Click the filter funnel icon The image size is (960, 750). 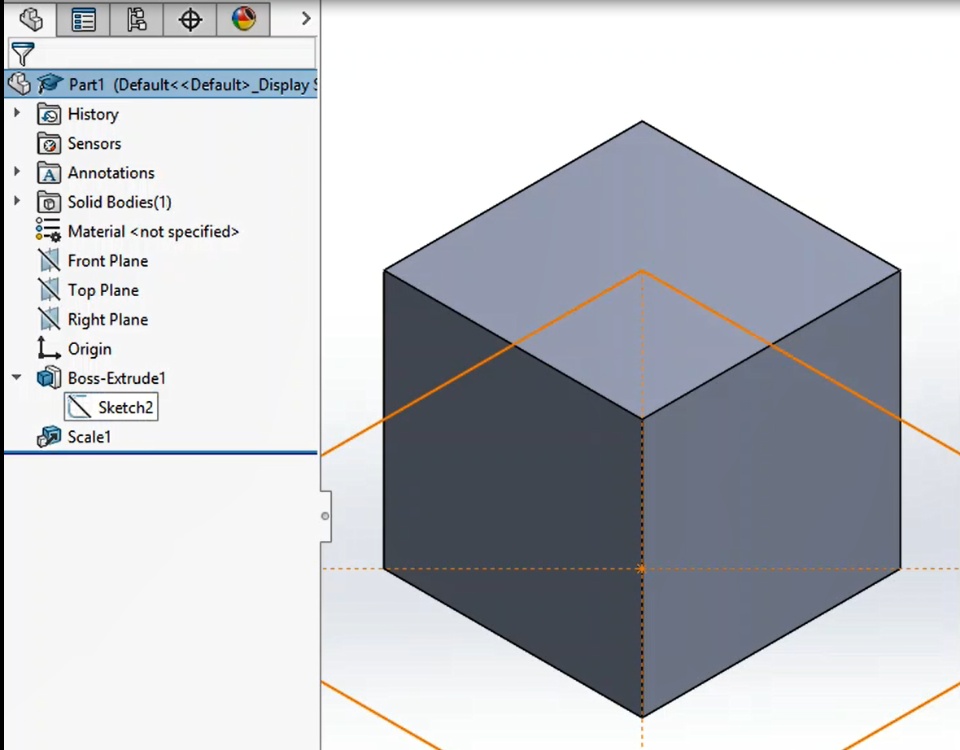[x=23, y=54]
